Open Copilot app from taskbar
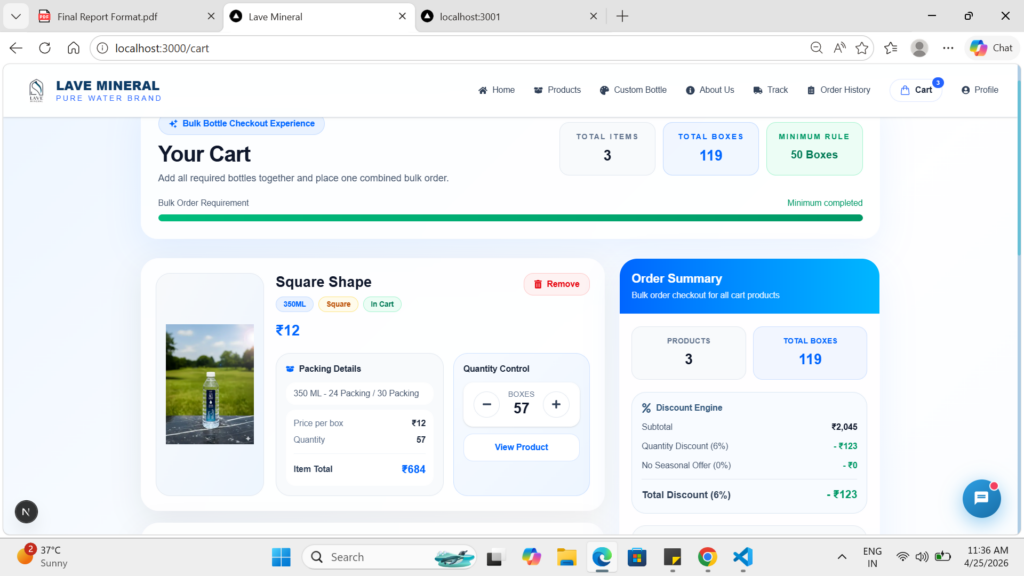Image resolution: width=1024 pixels, height=576 pixels. pyautogui.click(x=531, y=557)
